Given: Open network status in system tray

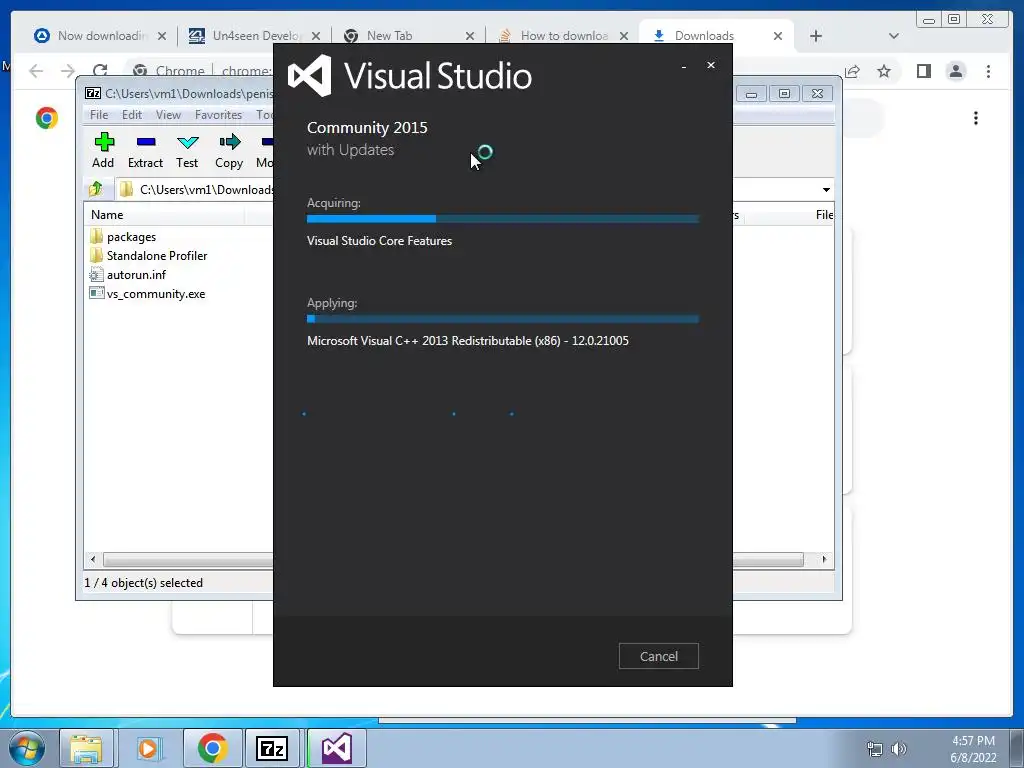Looking at the screenshot, I should tap(874, 749).
